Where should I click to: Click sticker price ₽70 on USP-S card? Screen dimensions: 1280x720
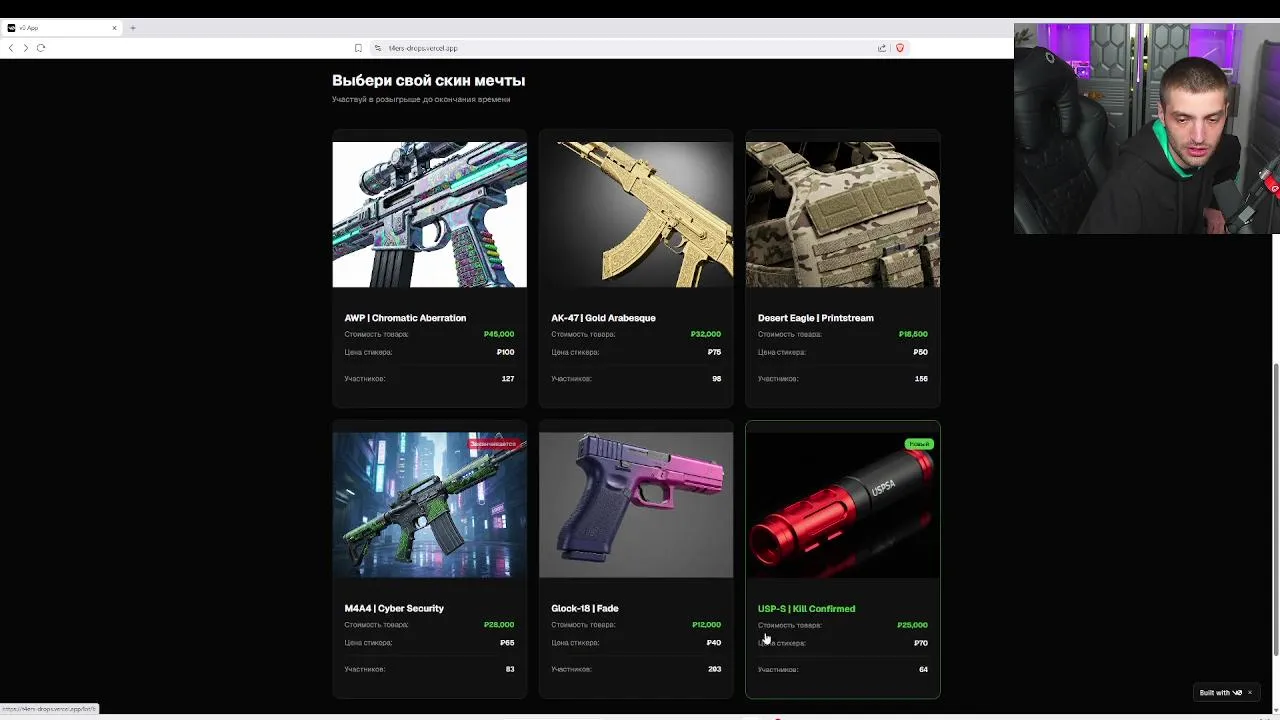click(920, 643)
